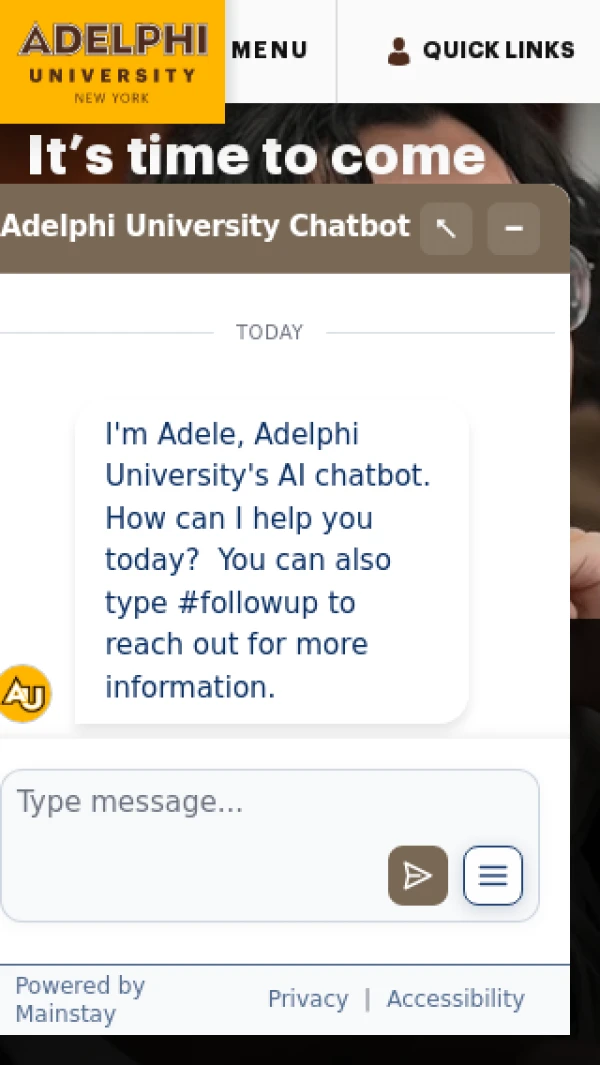
Task: Open the Privacy link
Action: (x=308, y=999)
